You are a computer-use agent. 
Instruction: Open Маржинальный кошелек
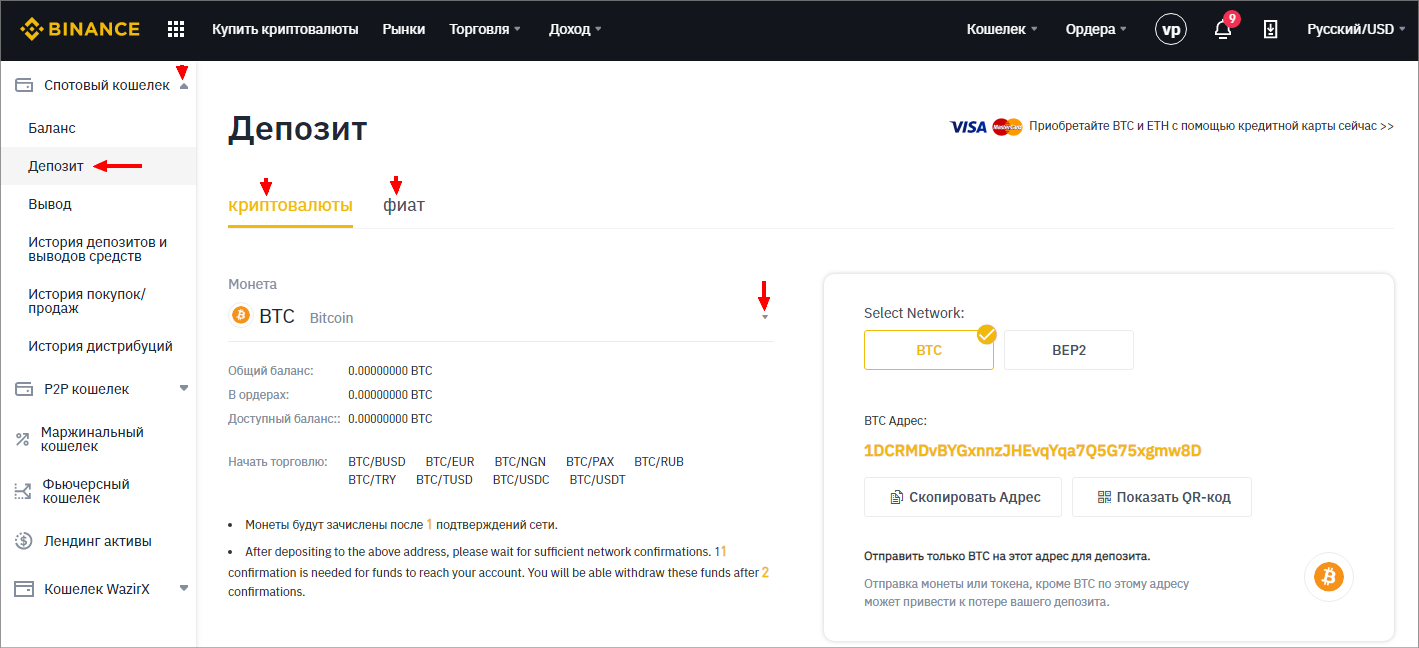[92, 439]
